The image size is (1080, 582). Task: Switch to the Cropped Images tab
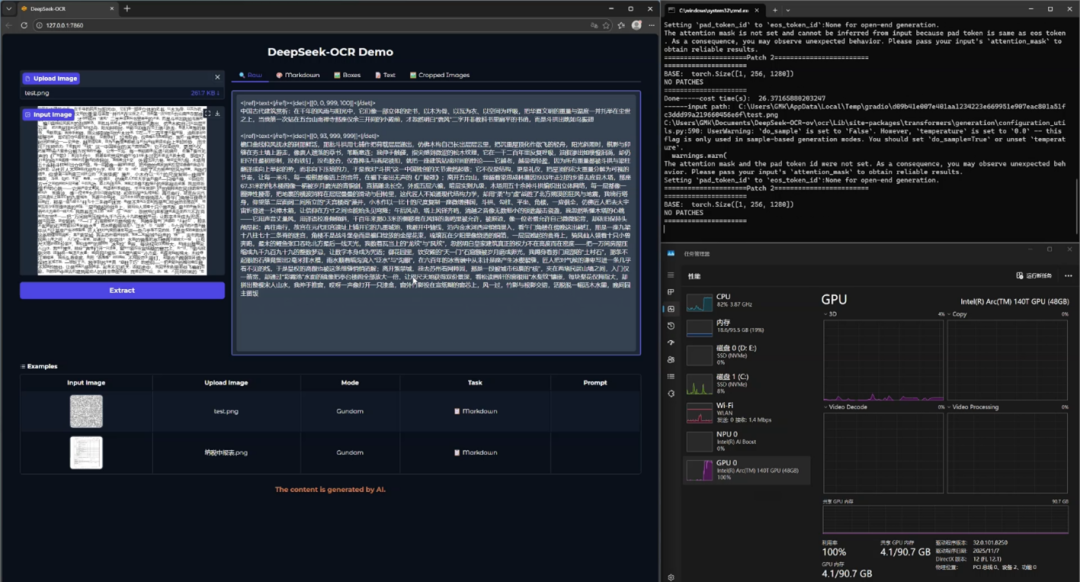click(439, 74)
